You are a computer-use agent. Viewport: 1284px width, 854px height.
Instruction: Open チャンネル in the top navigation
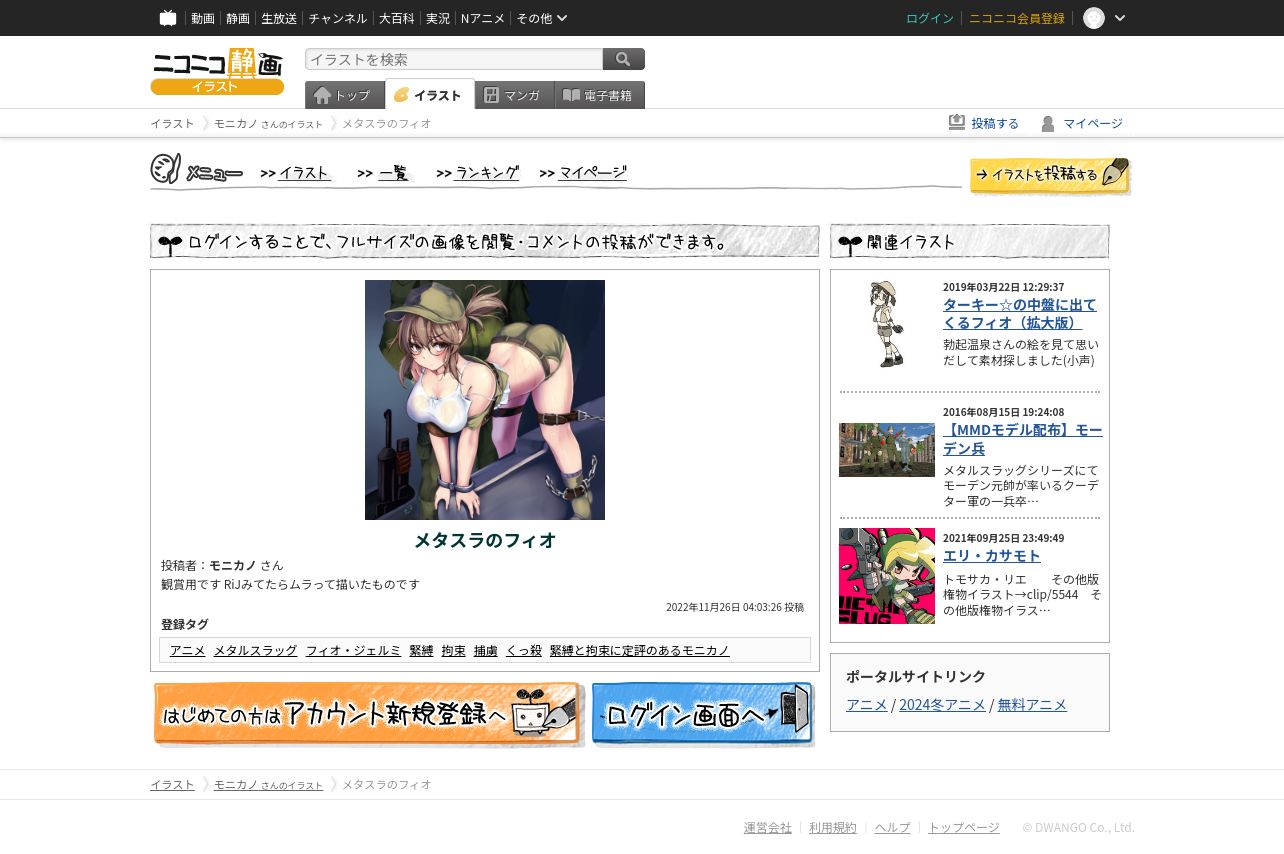pos(338,18)
